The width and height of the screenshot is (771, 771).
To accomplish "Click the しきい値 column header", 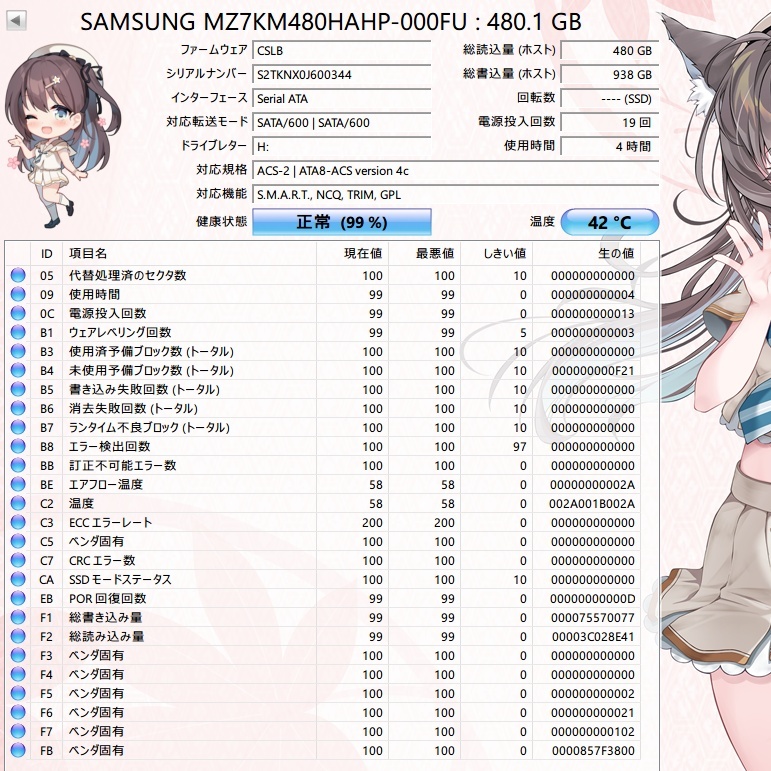I will pos(496,254).
